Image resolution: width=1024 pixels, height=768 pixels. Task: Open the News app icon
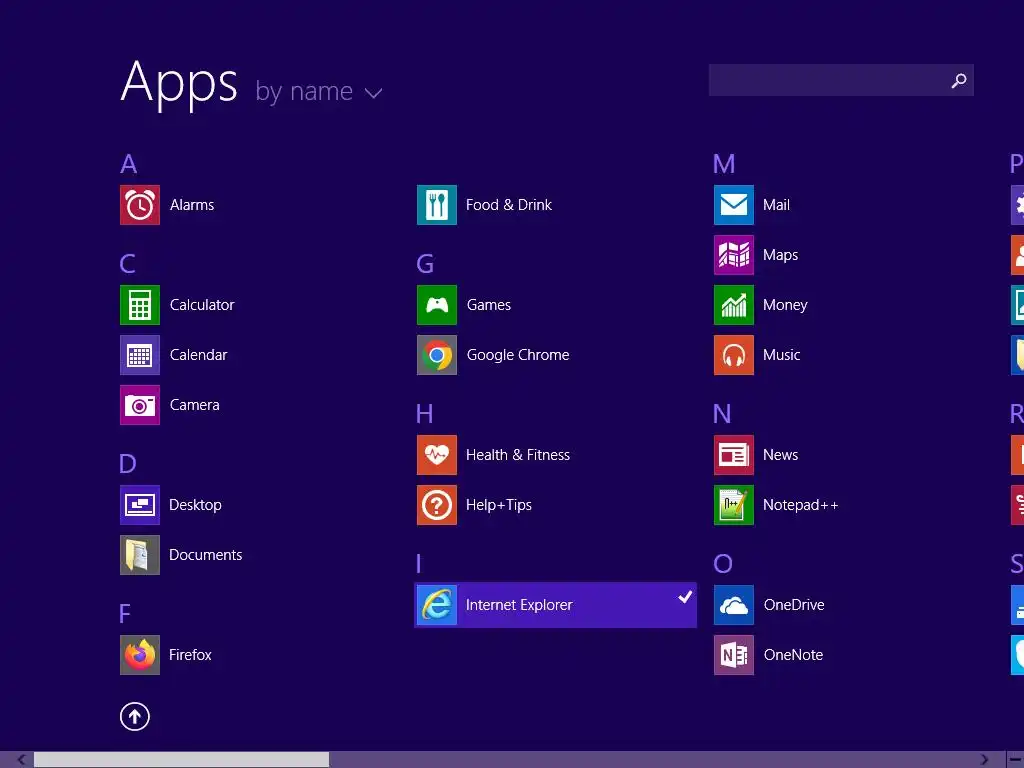(734, 455)
